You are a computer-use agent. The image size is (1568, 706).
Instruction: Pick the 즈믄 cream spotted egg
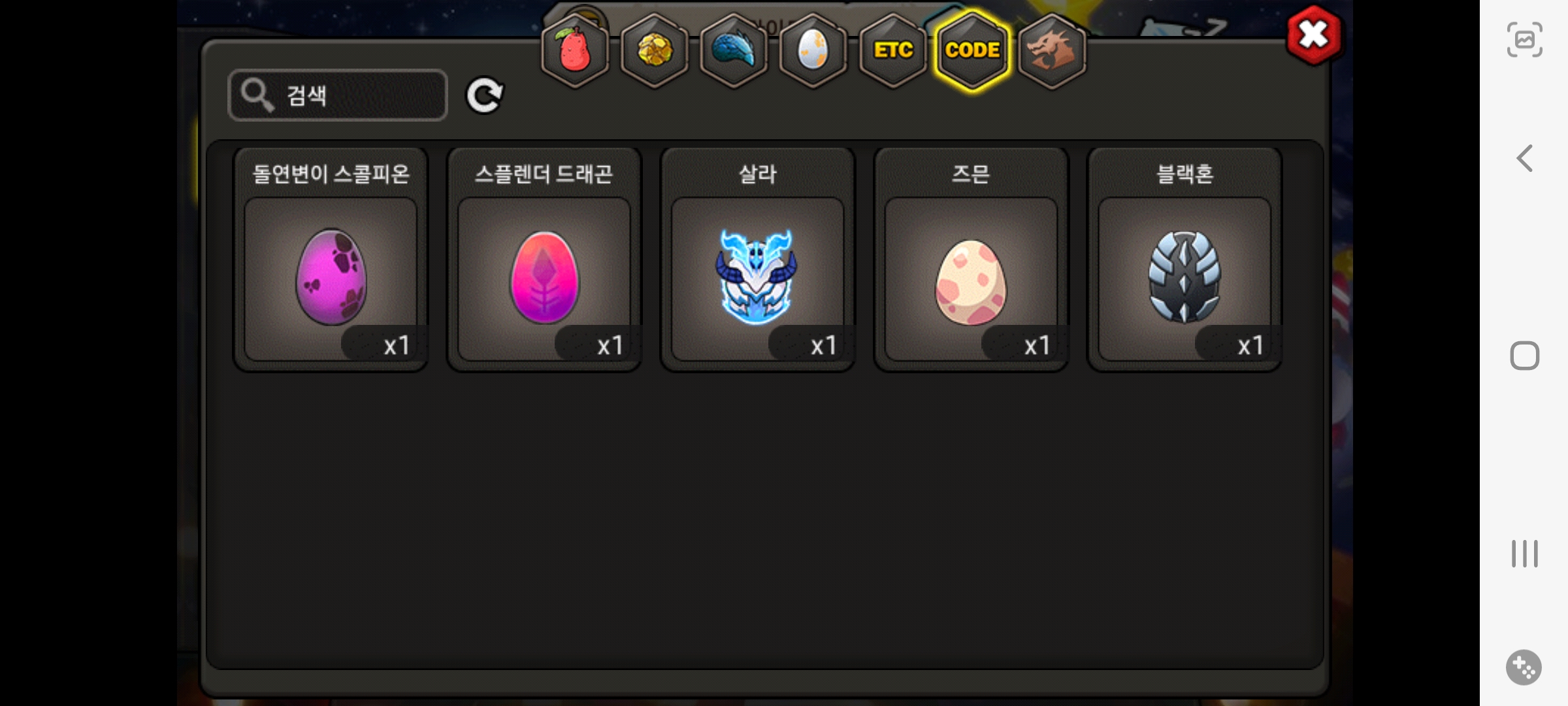(972, 260)
